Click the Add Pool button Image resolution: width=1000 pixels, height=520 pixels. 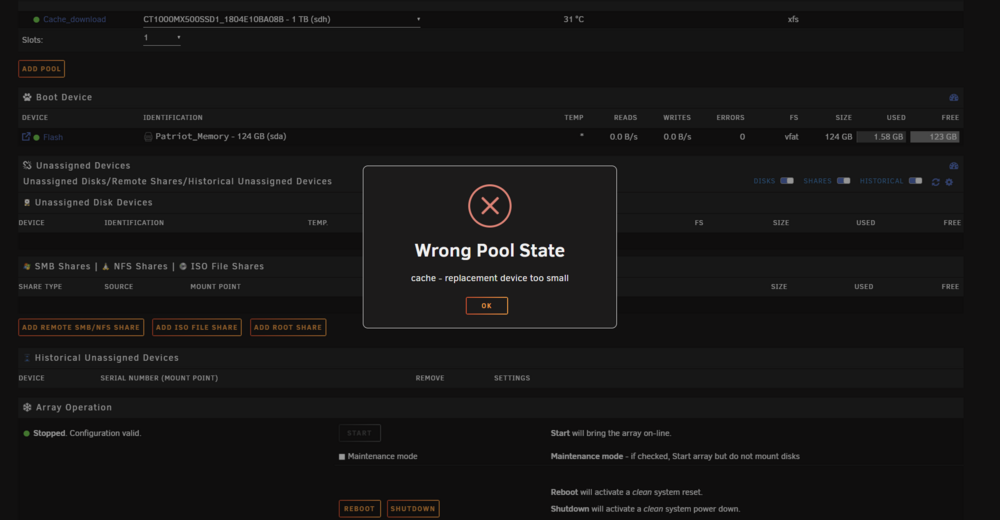point(41,68)
